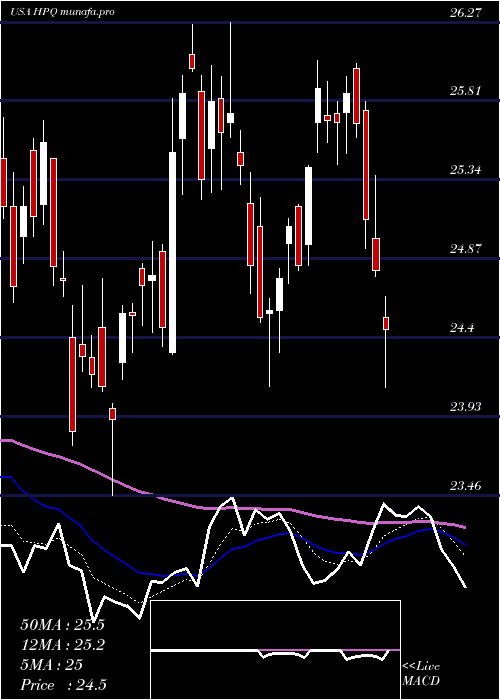Select the 26.27 price axis label

tap(466, 12)
